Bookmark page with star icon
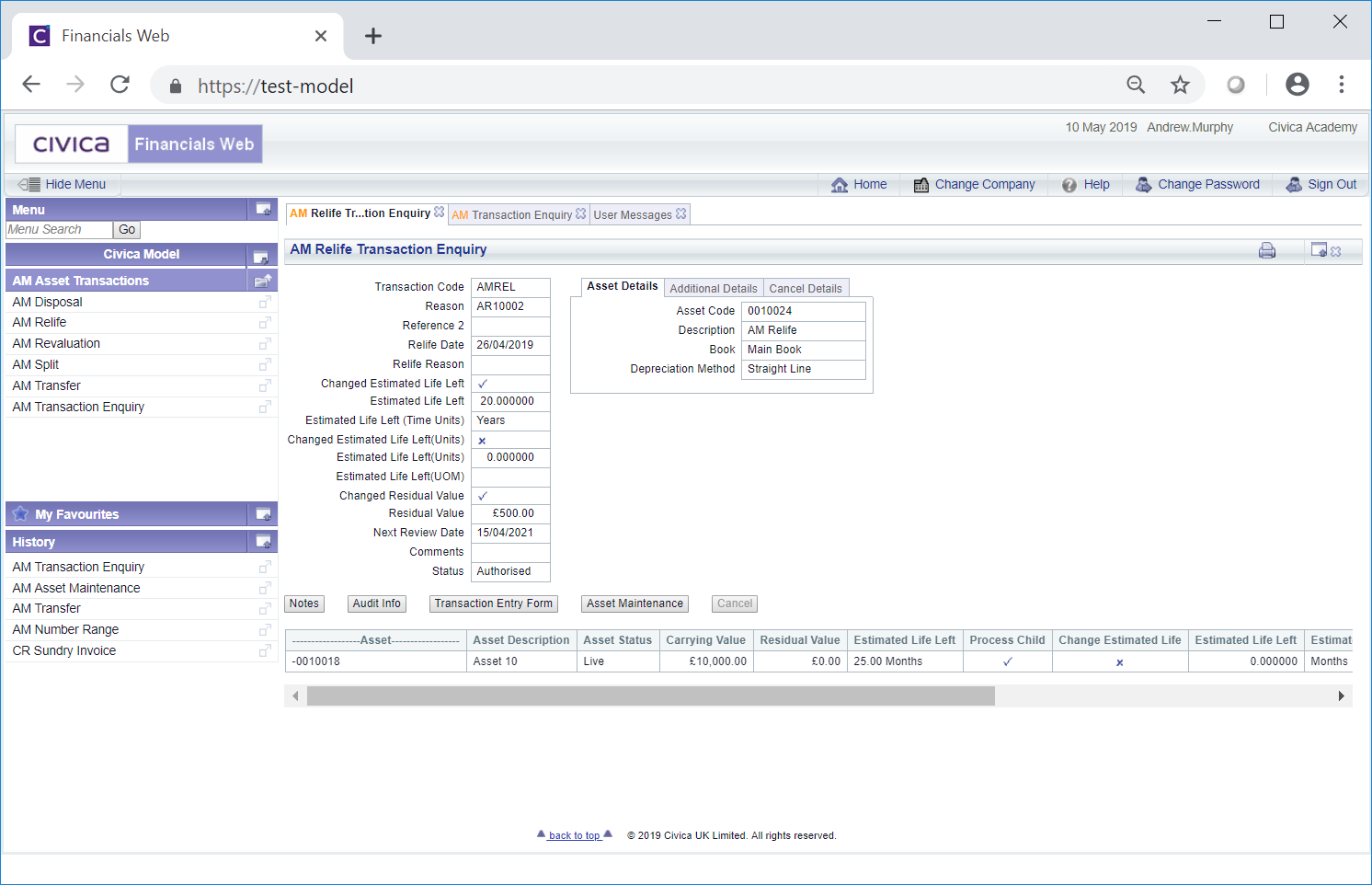 coord(1180,85)
